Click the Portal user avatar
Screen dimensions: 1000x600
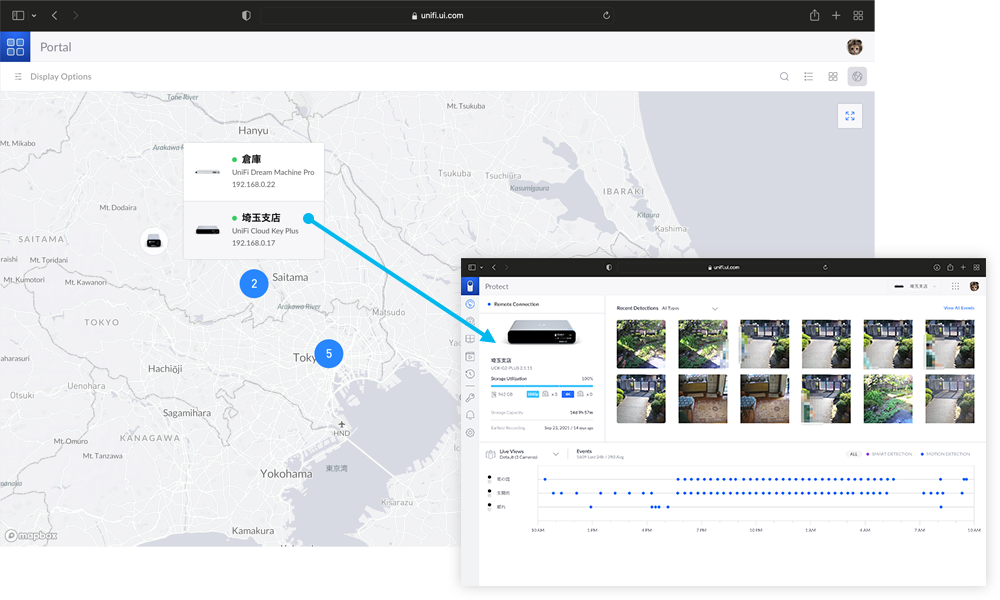pyautogui.click(x=855, y=47)
